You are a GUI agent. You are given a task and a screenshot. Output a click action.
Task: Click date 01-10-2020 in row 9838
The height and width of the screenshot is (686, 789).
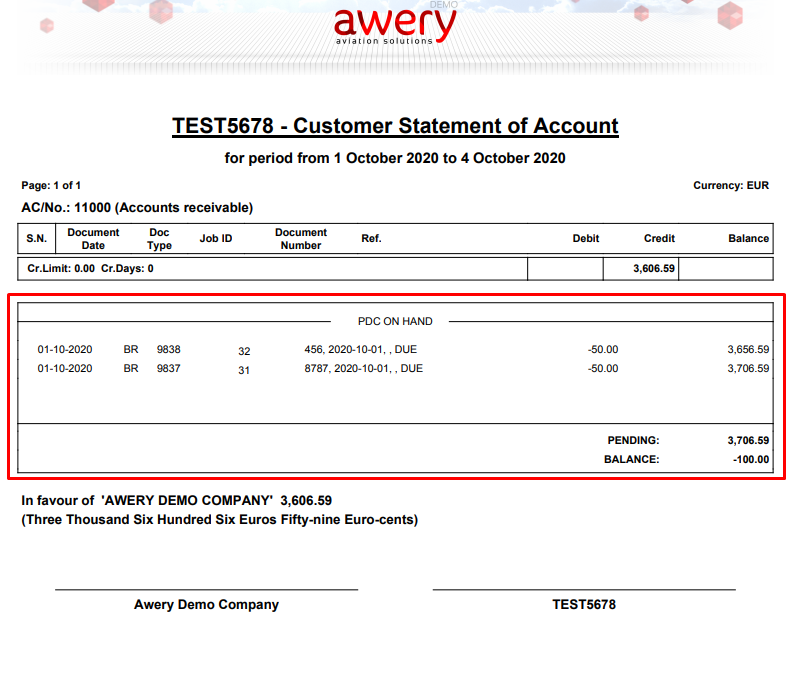pos(65,349)
